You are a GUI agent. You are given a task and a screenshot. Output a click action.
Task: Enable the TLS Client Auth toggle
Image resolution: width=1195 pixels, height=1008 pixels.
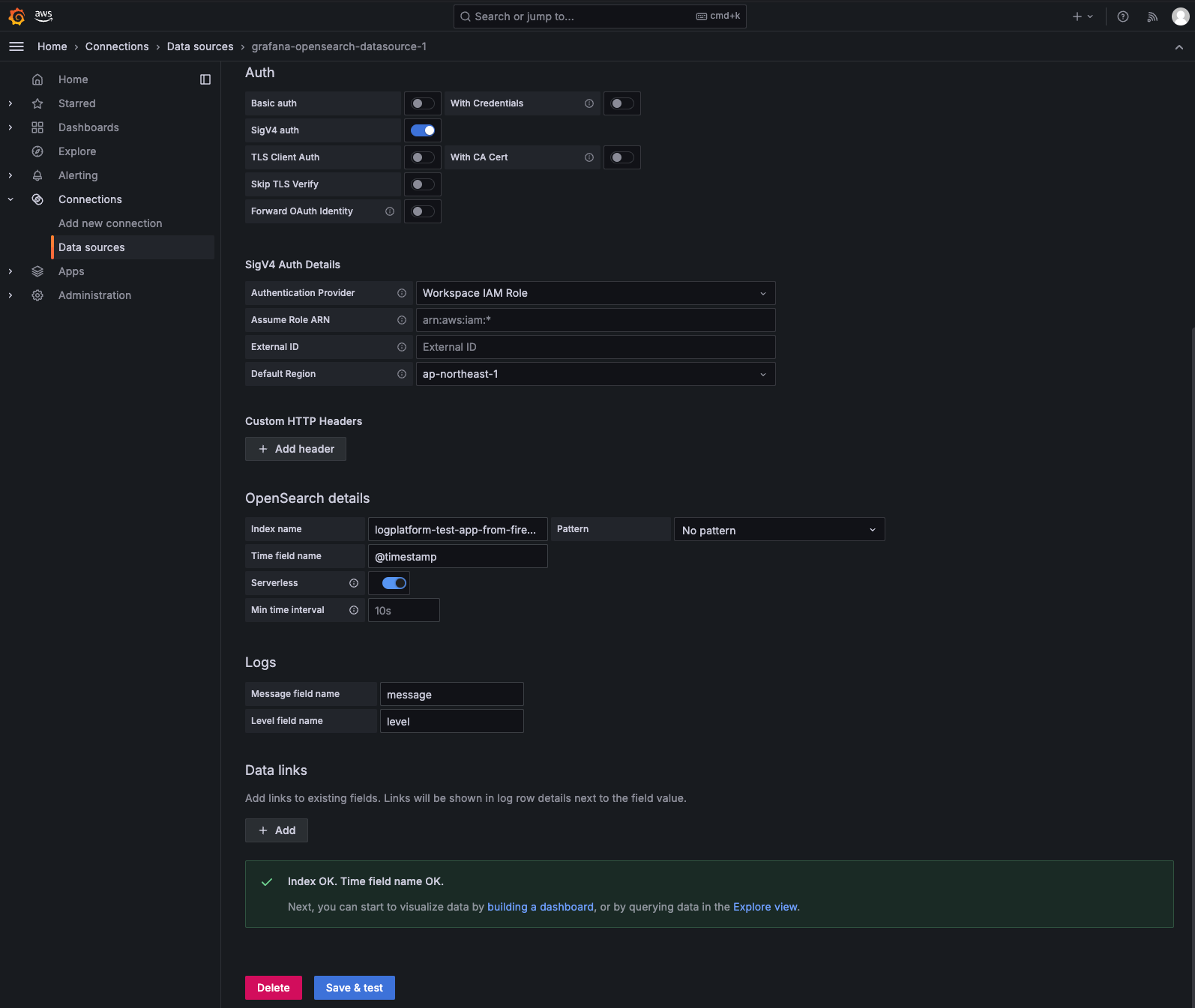pos(423,157)
